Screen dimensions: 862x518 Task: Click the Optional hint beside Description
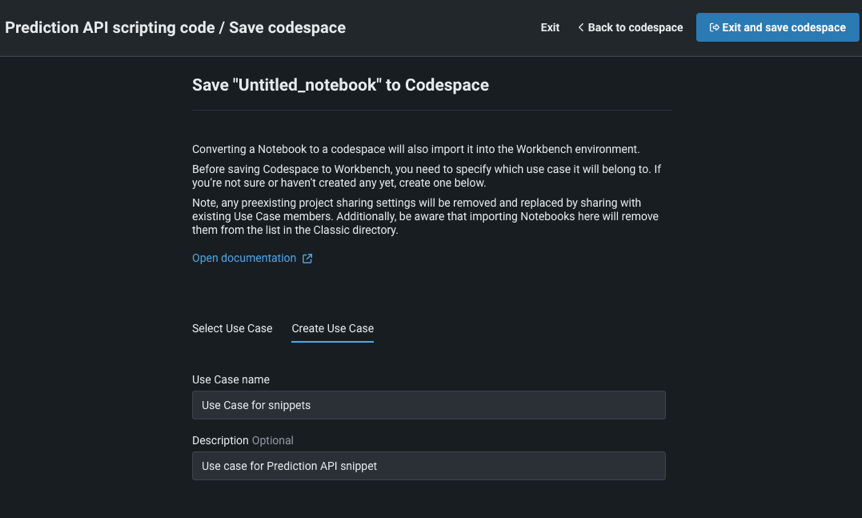[x=273, y=440]
